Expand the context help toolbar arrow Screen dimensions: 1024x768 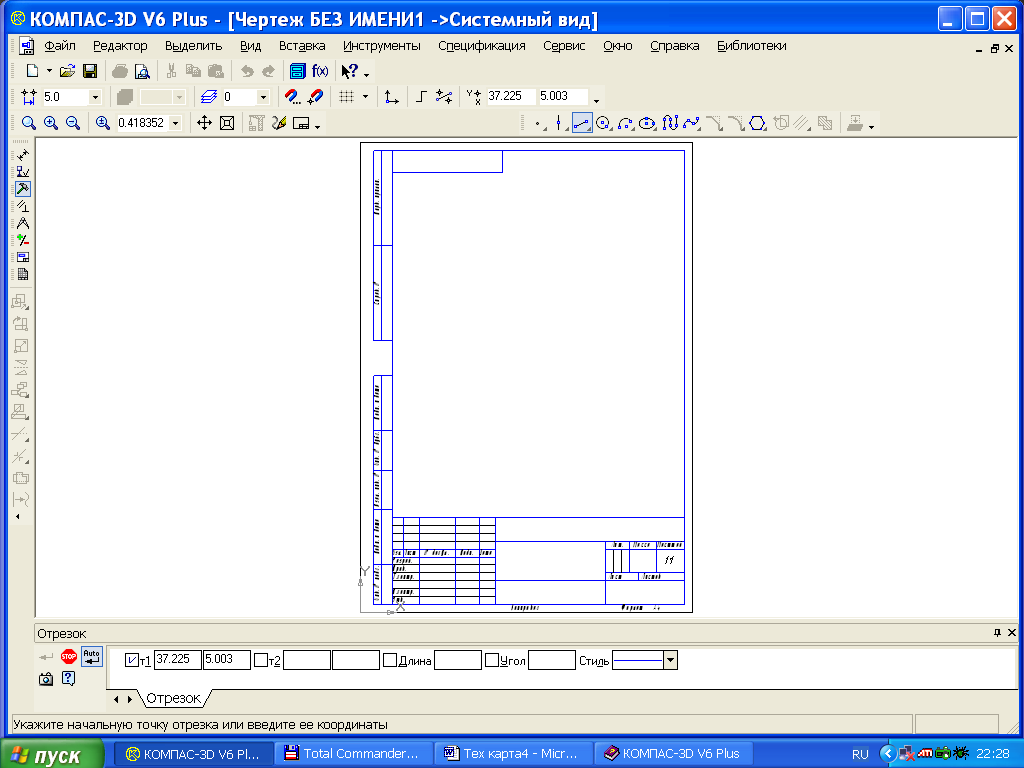point(366,74)
